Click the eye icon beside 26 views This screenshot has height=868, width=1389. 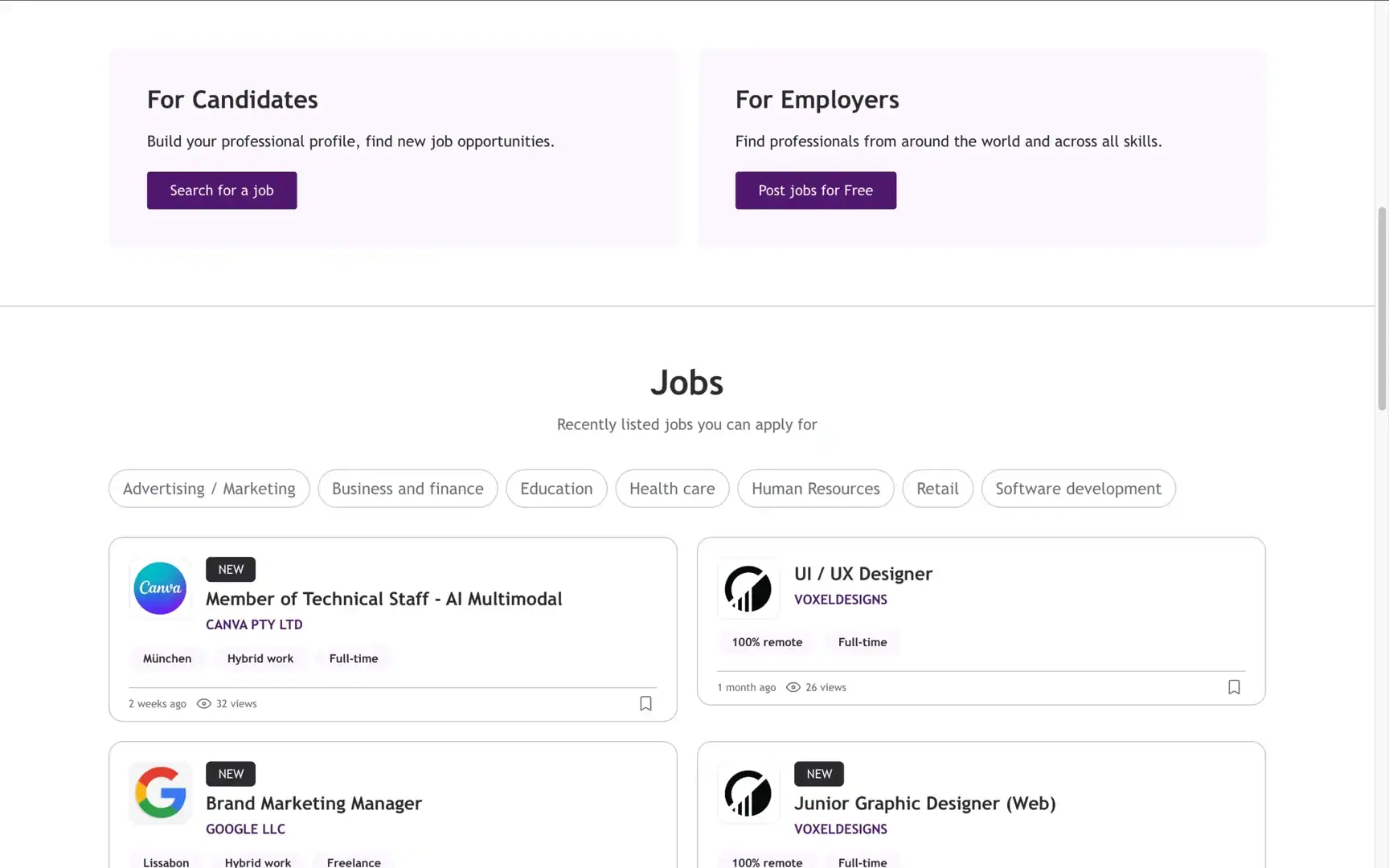tap(793, 687)
